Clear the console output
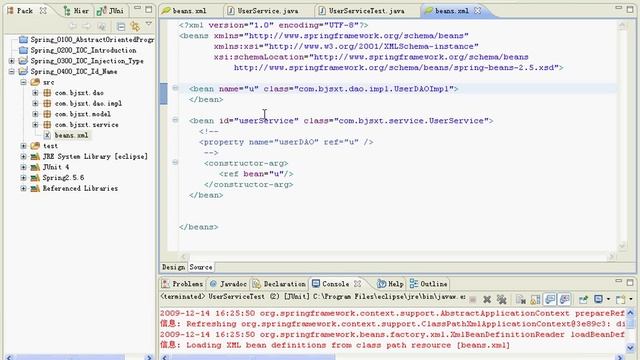640x360 pixels. tap(520, 300)
